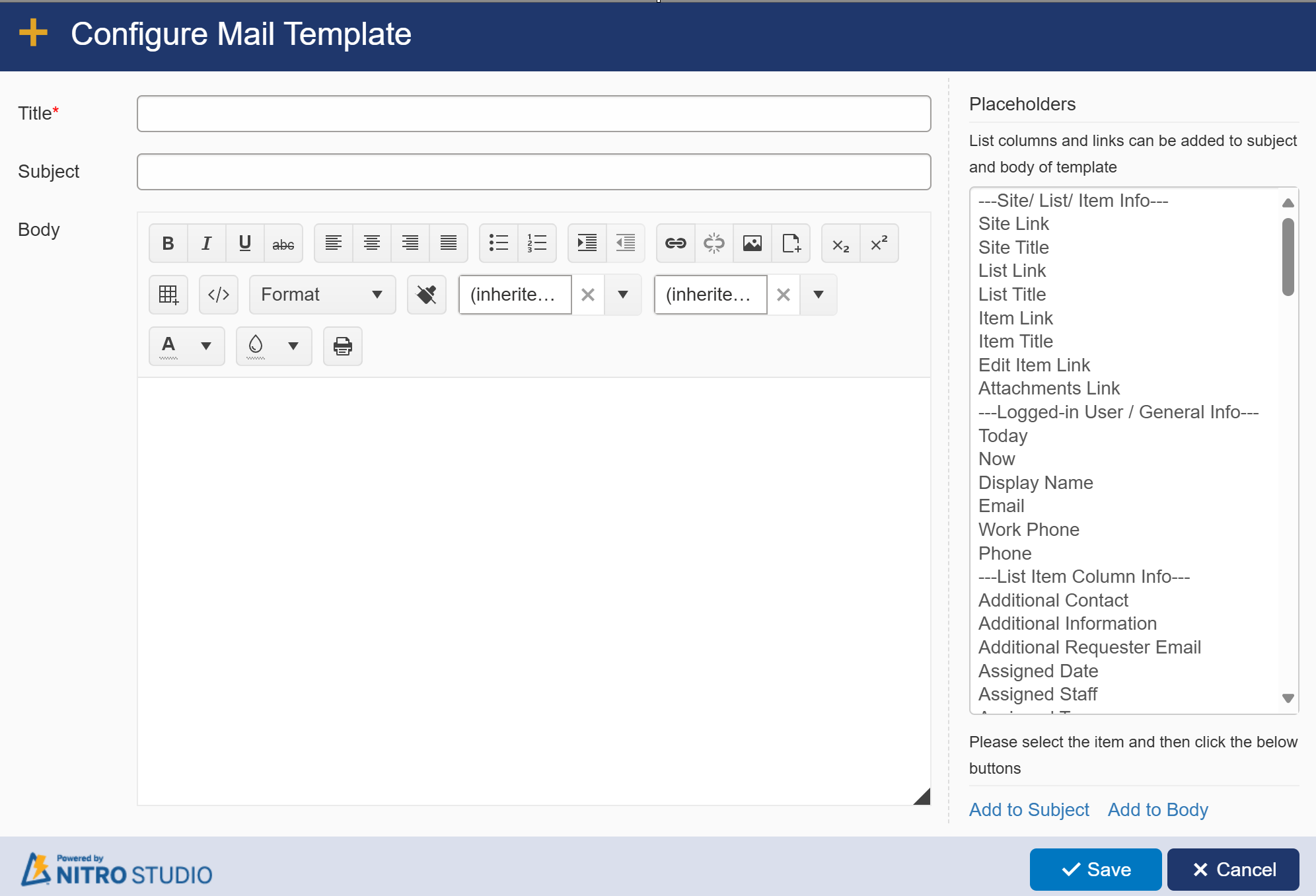1316x896 pixels.
Task: Click the strikethrough formatting icon
Action: click(283, 243)
